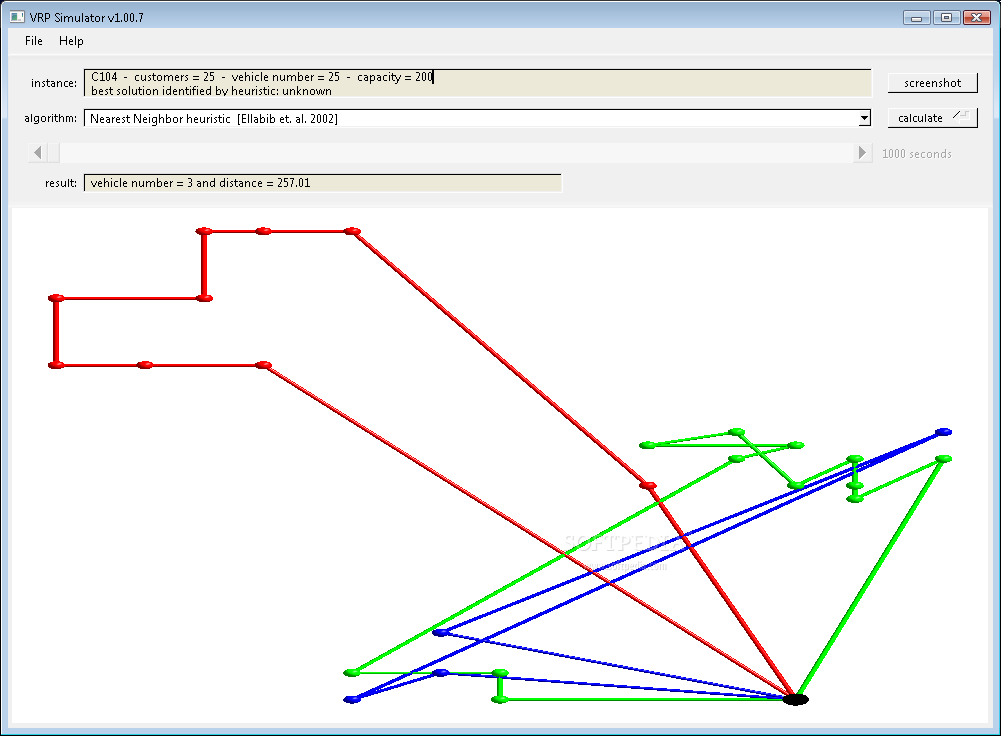The width and height of the screenshot is (1001, 736).
Task: Open the Help menu
Action: tap(71, 41)
